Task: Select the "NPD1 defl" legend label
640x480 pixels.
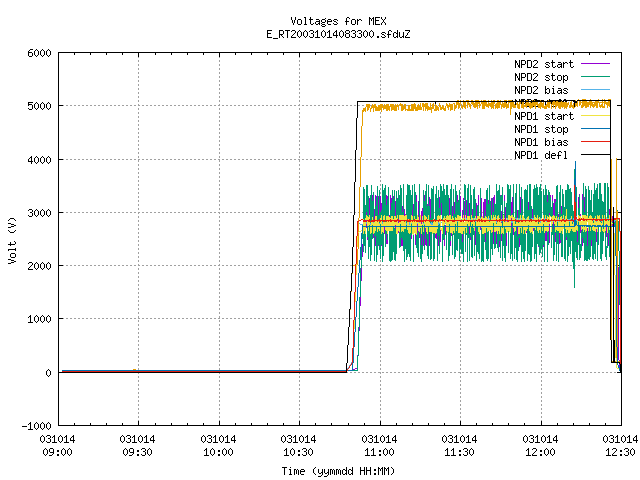Action: 541,155
